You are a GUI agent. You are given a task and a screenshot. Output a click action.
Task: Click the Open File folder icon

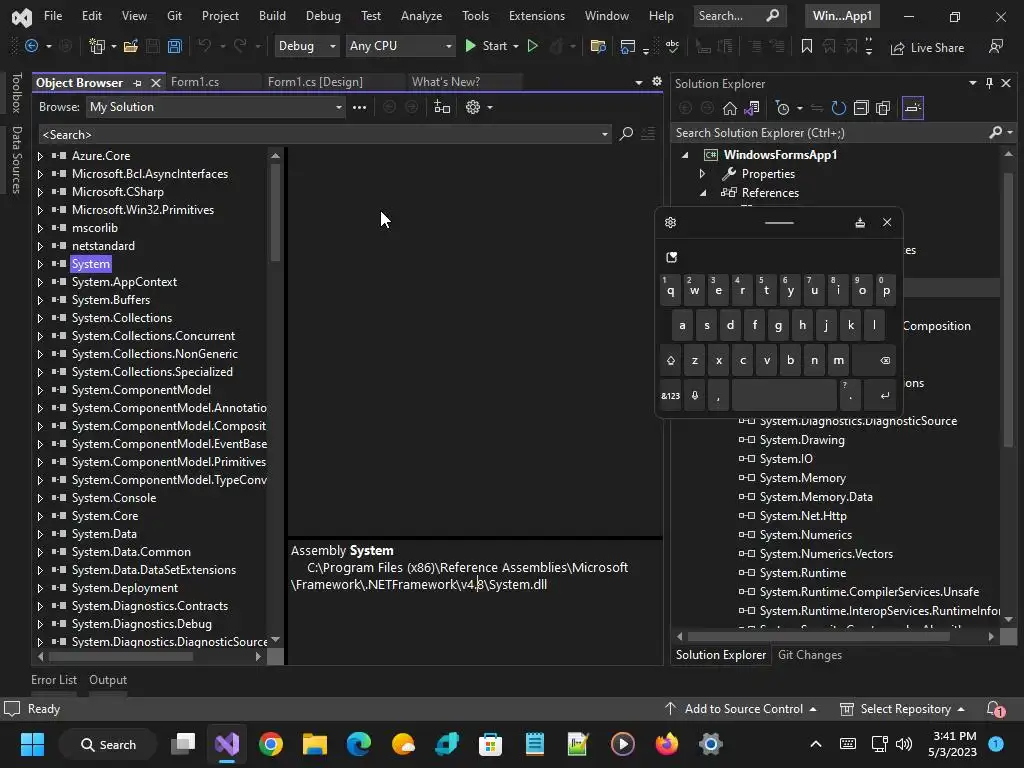pos(131,46)
